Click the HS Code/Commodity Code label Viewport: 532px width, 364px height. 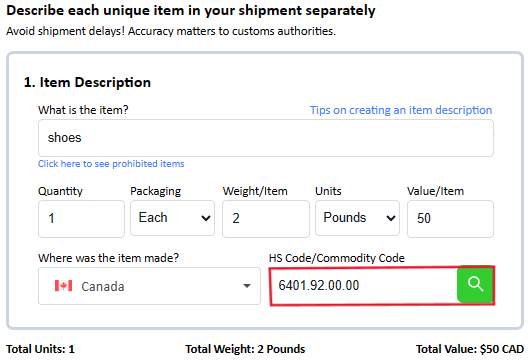[x=337, y=258]
